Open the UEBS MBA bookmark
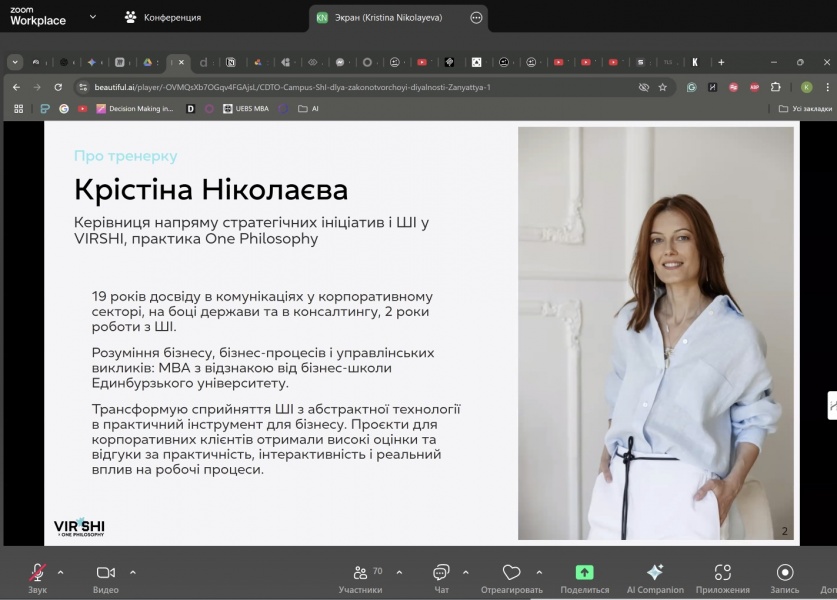Screen dimensions: 837x600 click(x=244, y=108)
